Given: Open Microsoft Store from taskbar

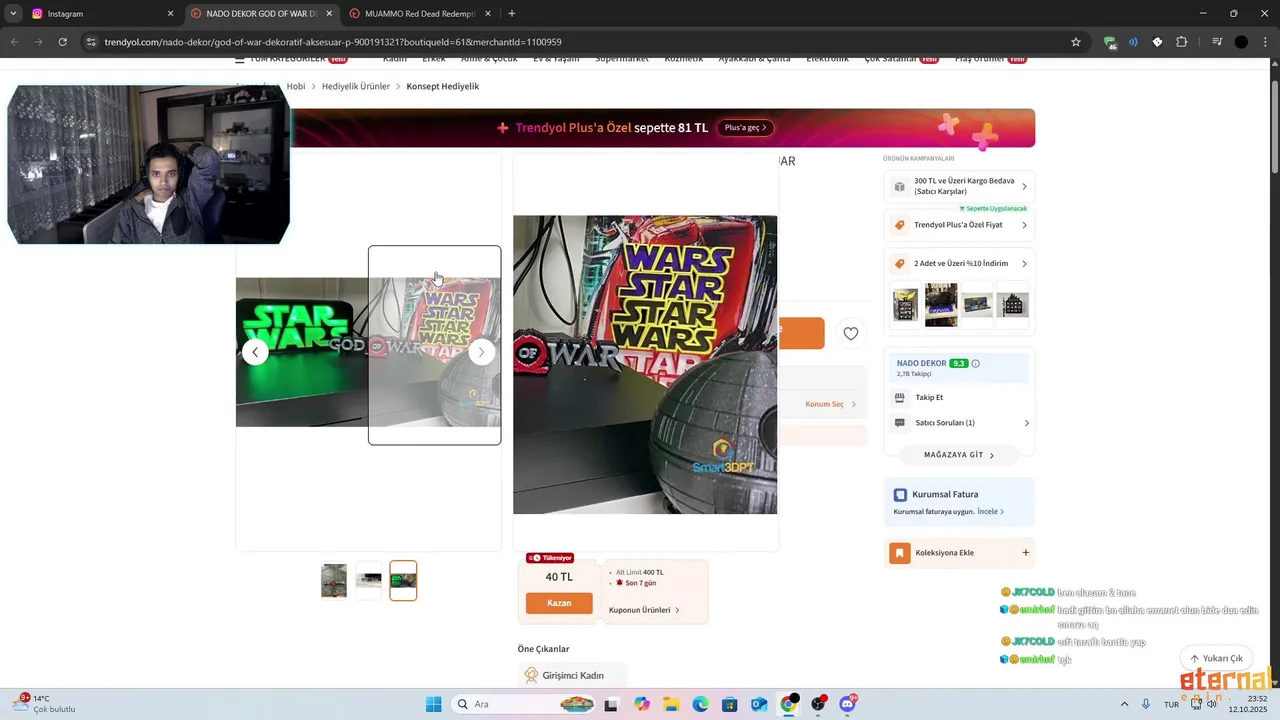Looking at the screenshot, I should (729, 704).
